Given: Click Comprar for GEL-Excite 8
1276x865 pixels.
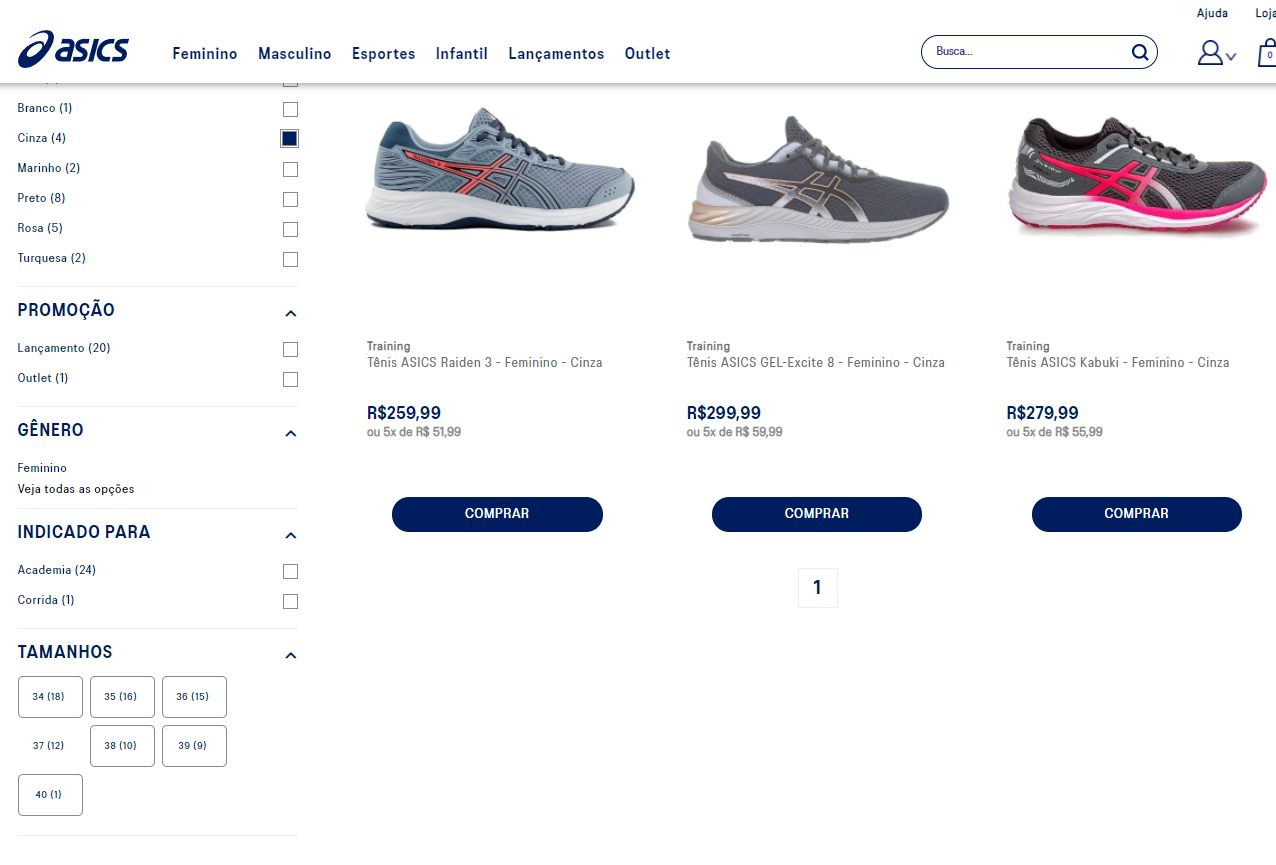Looking at the screenshot, I should click(x=817, y=514).
